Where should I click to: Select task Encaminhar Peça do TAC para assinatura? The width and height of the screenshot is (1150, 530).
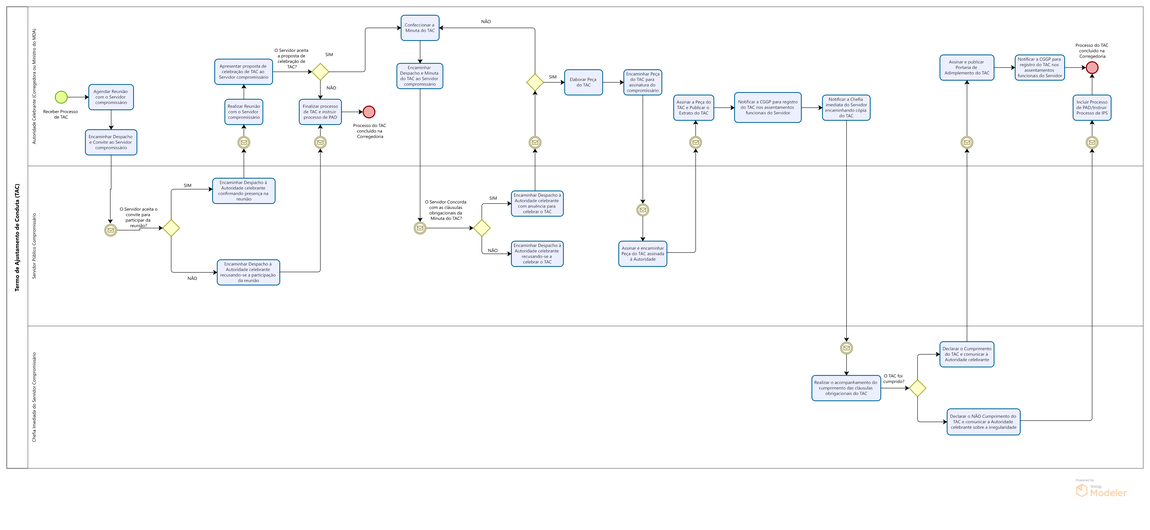pos(642,83)
